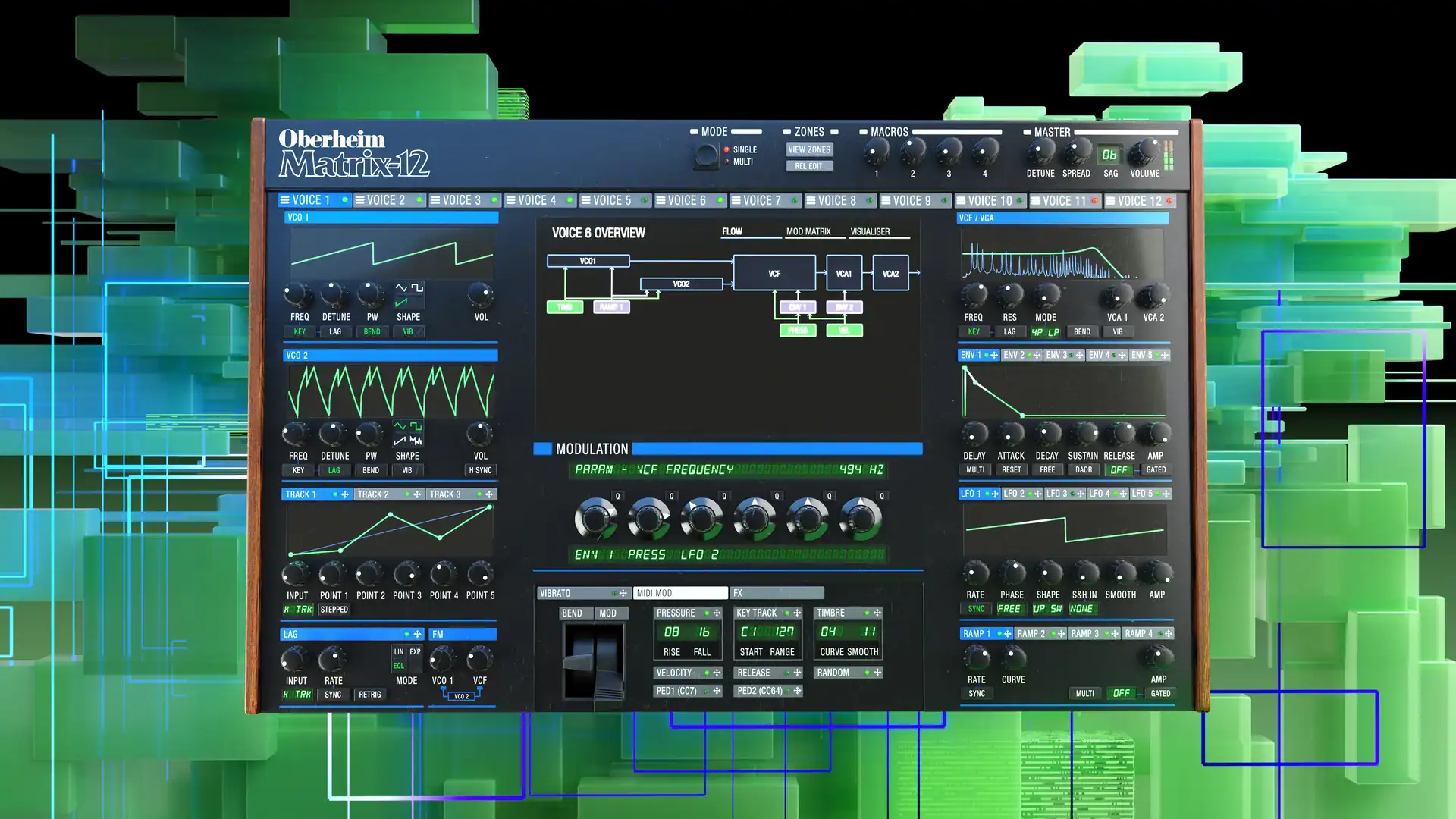Screen dimensions: 1456x819
Task: Click the drag-assign cross icon on LFO 1
Action: tap(995, 494)
